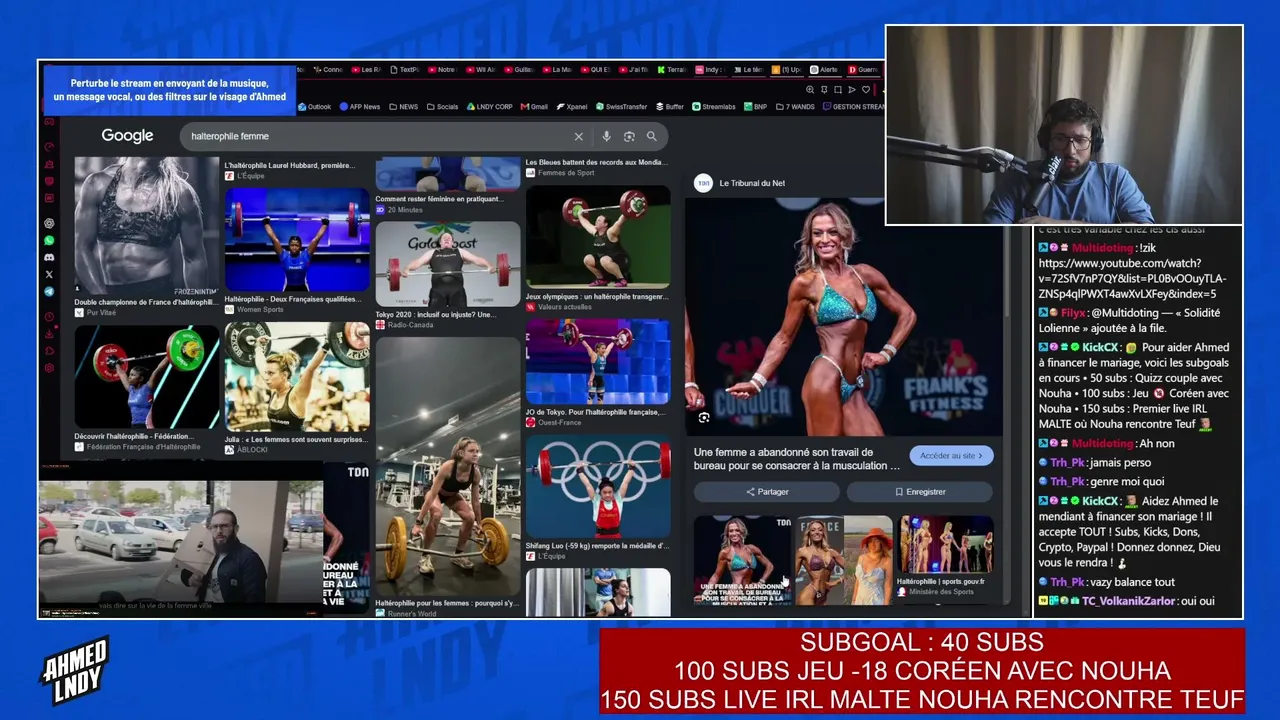Open the ÀBLOCK! Julia image result
Viewport: 1280px width, 720px height.
coord(297,377)
